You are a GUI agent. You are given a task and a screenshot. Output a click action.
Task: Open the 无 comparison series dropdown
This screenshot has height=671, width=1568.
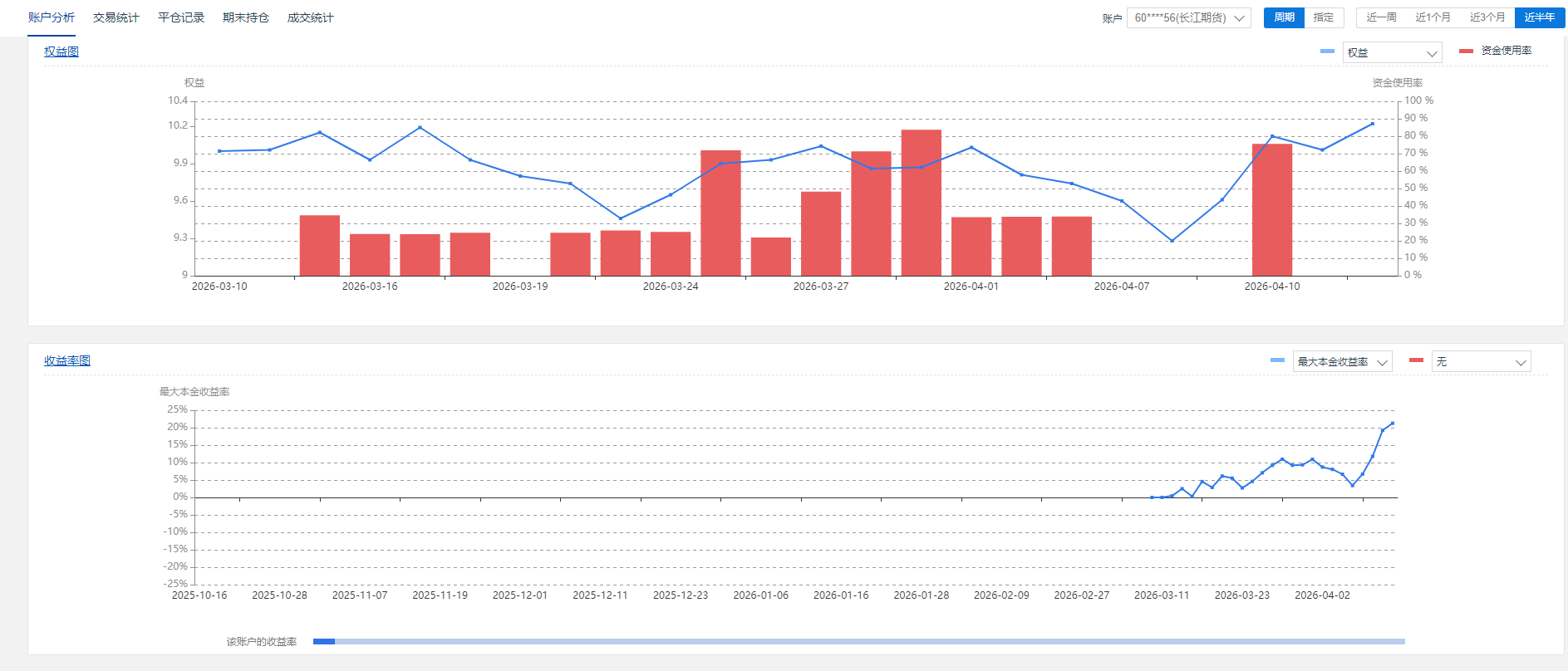coord(1481,362)
